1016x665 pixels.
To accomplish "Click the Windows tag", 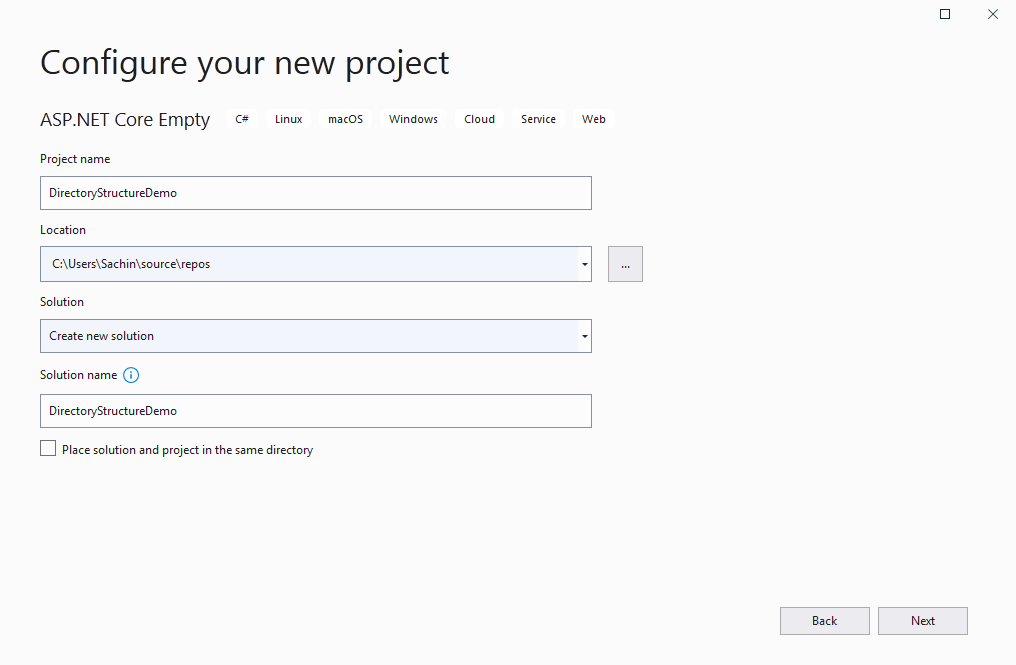I will 413,119.
